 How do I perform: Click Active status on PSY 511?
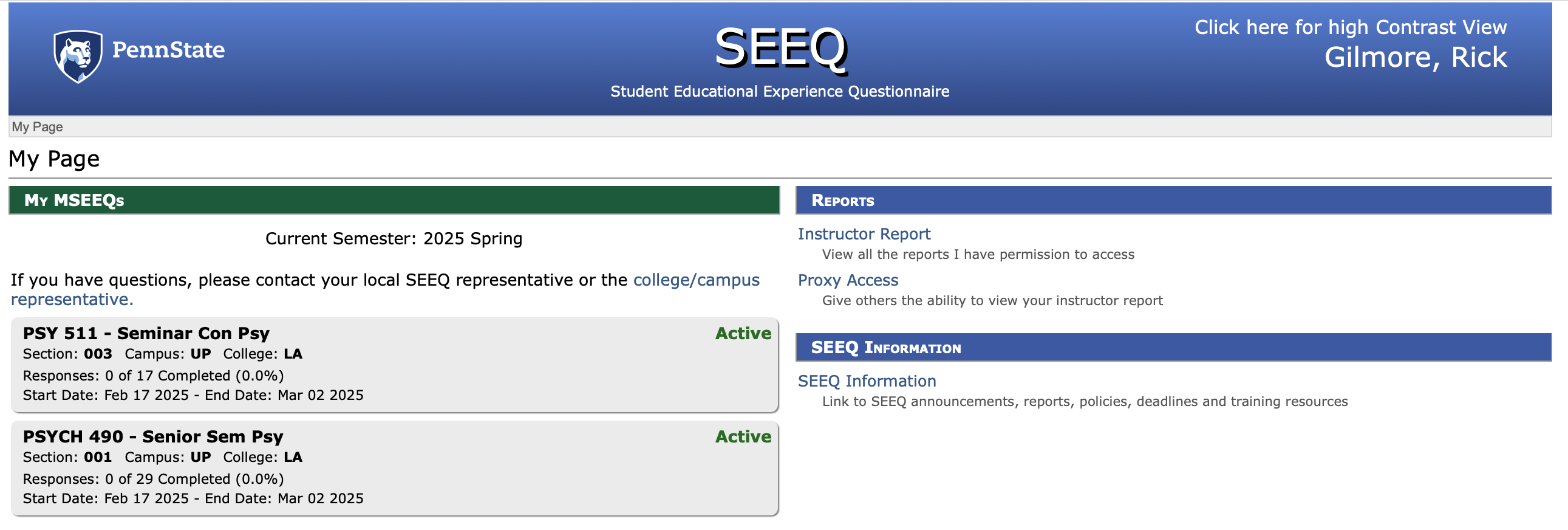(x=743, y=334)
